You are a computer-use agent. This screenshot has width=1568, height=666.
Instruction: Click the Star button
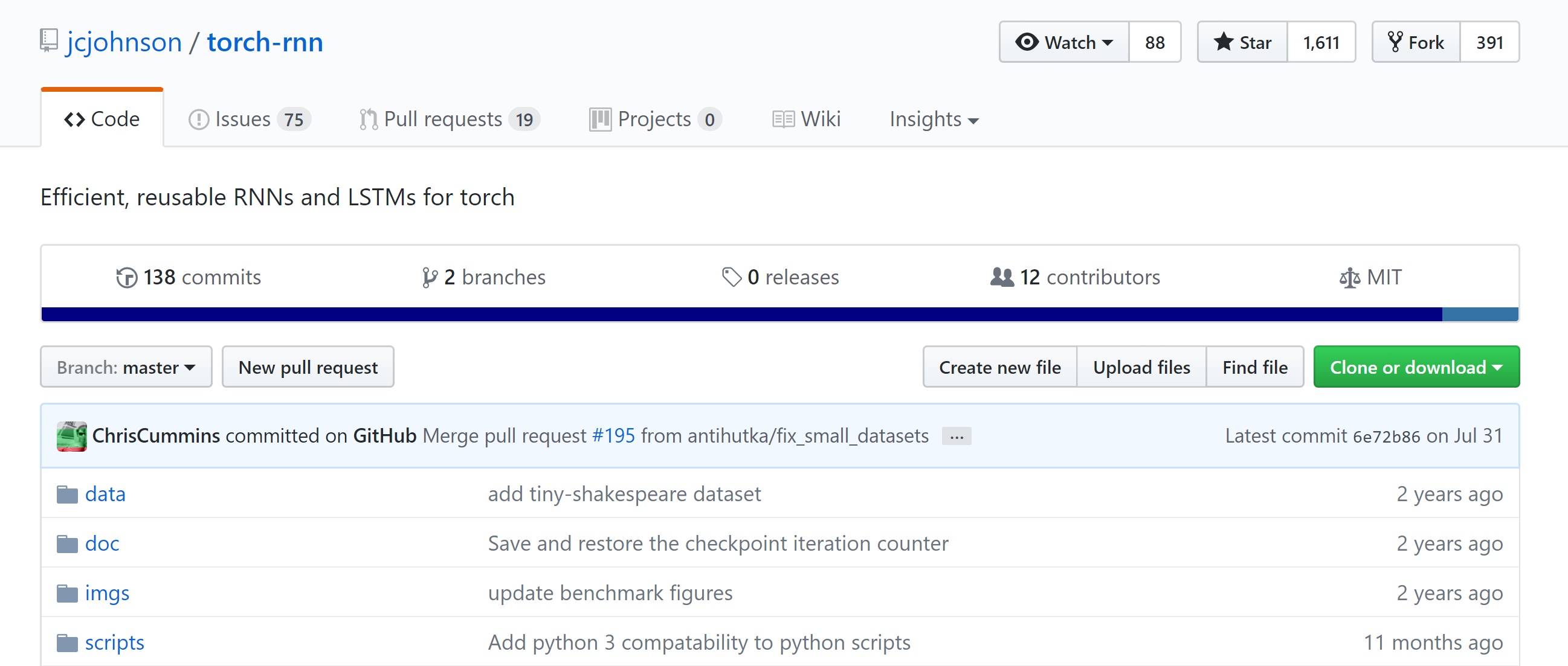(1242, 42)
